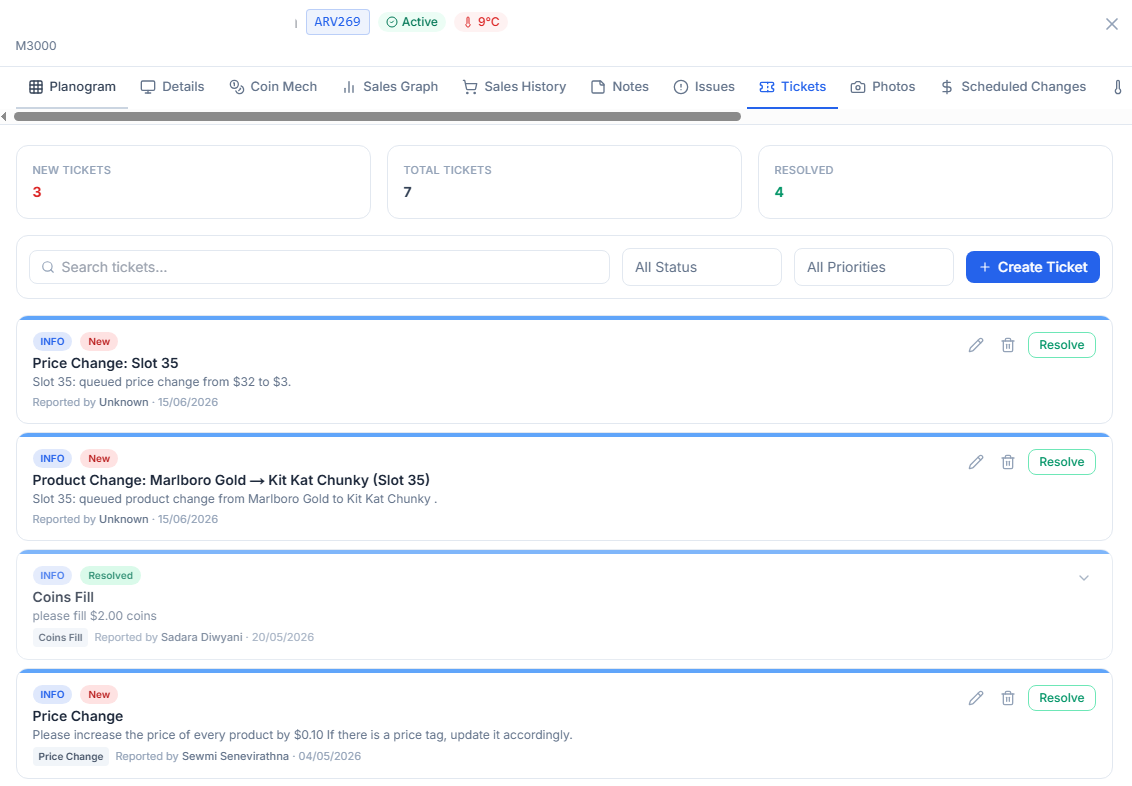1132x786 pixels.
Task: Delete the Price Change: Slot 35 ticket
Action: (x=1008, y=345)
